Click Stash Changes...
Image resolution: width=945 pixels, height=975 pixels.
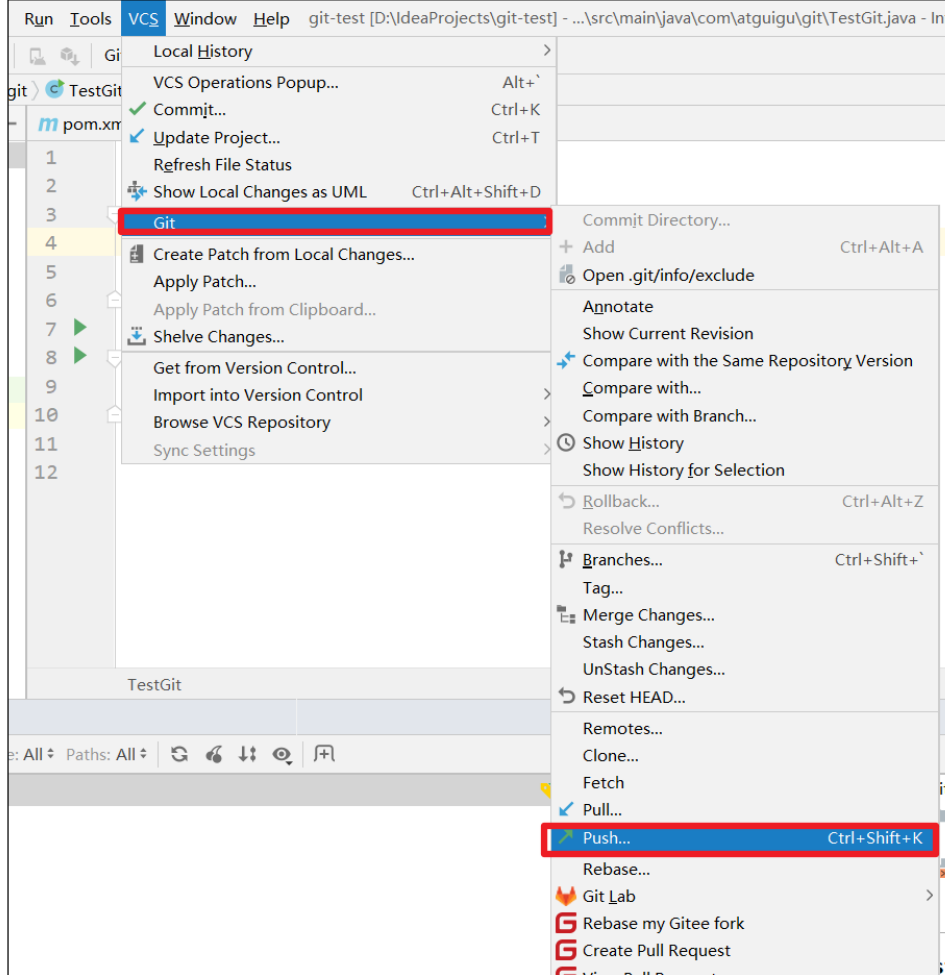click(745, 642)
